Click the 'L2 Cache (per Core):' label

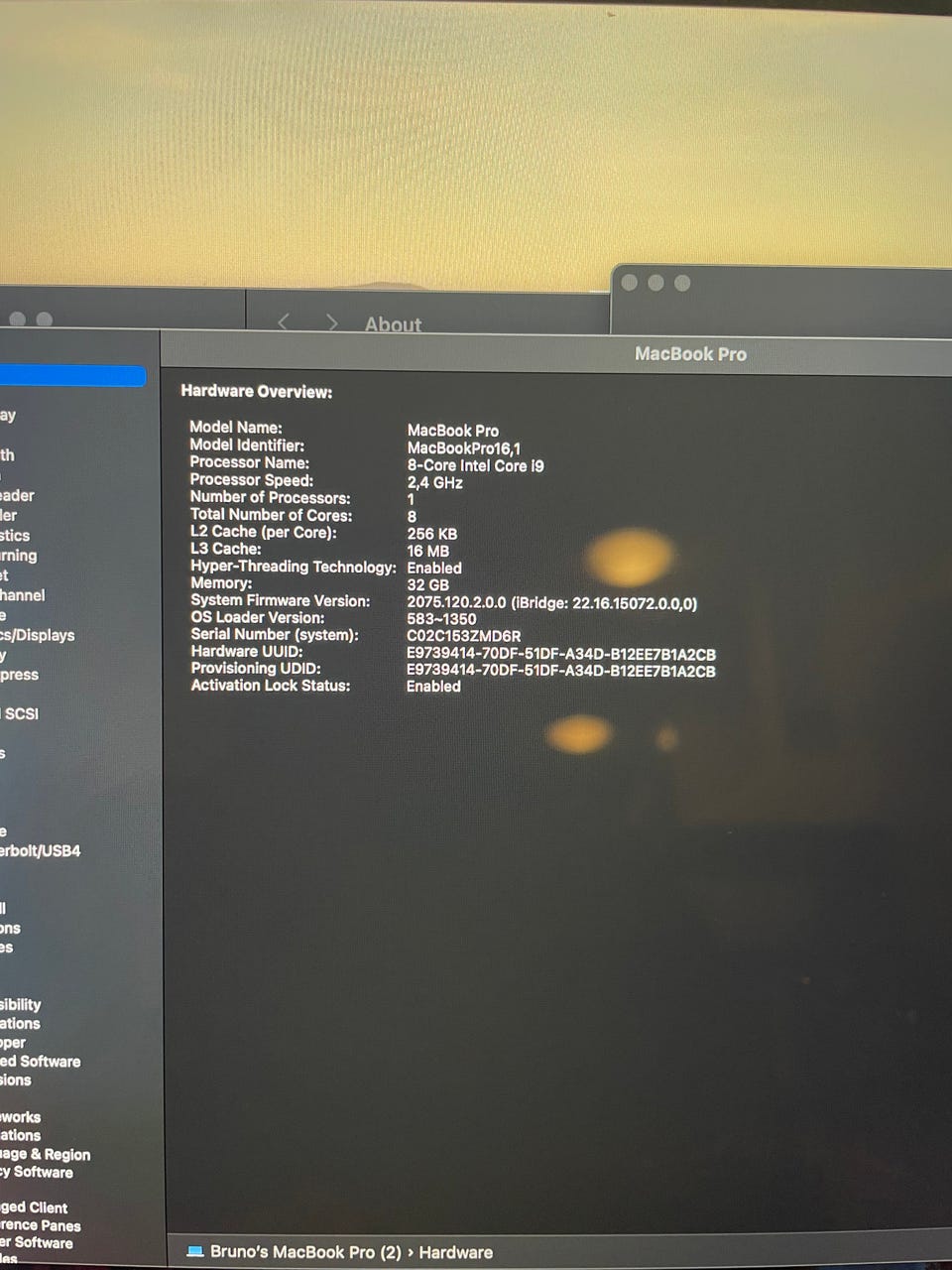[264, 532]
